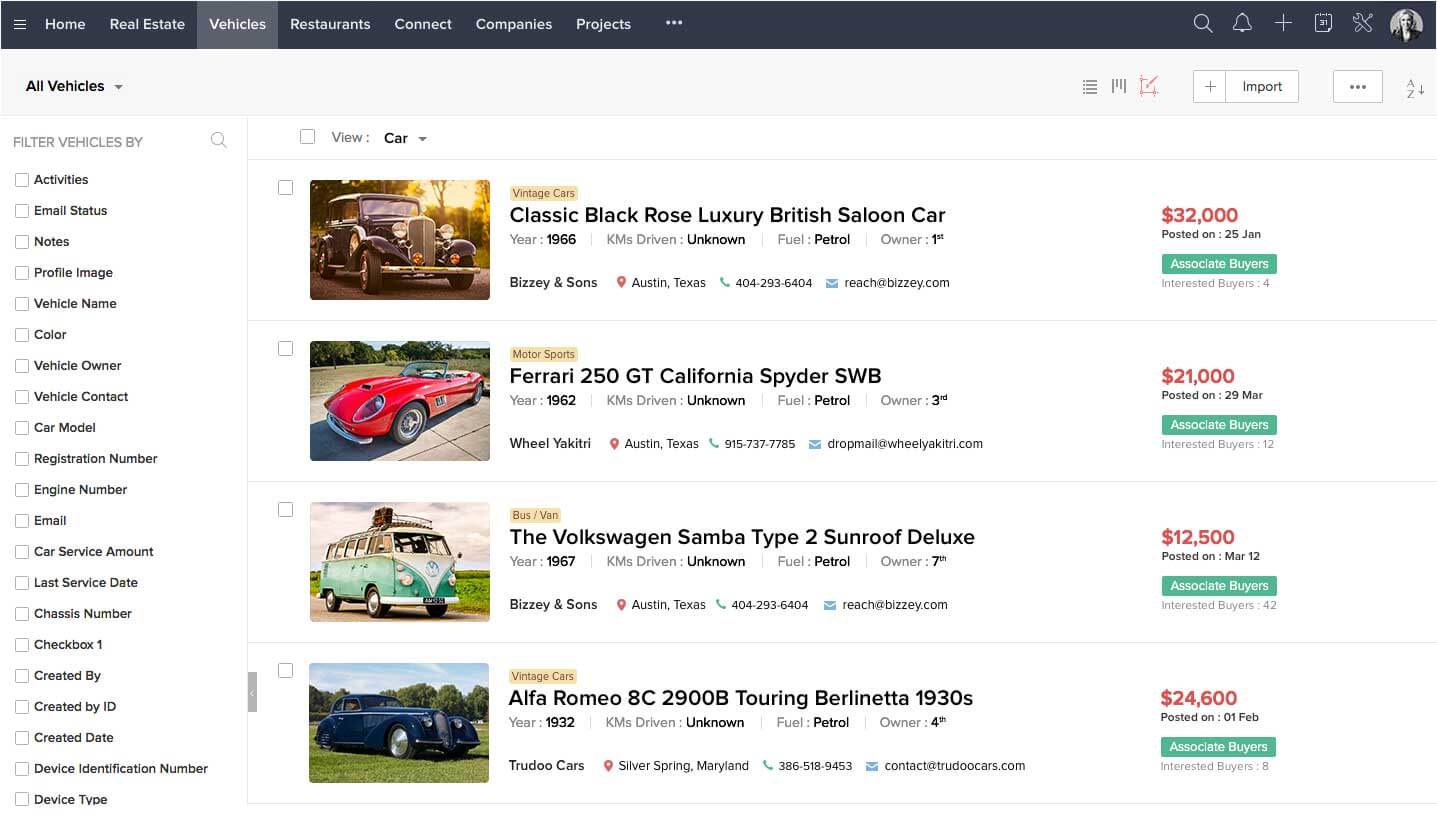1437x831 pixels.
Task: Click the plus quick-create icon in top bar
Action: [x=1283, y=23]
